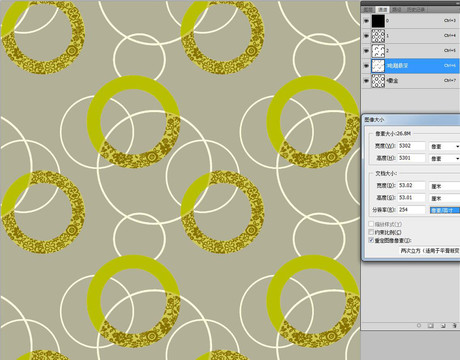The width and height of the screenshot is (460, 360).
Task: Delete current channel trash icon
Action: (x=454, y=325)
